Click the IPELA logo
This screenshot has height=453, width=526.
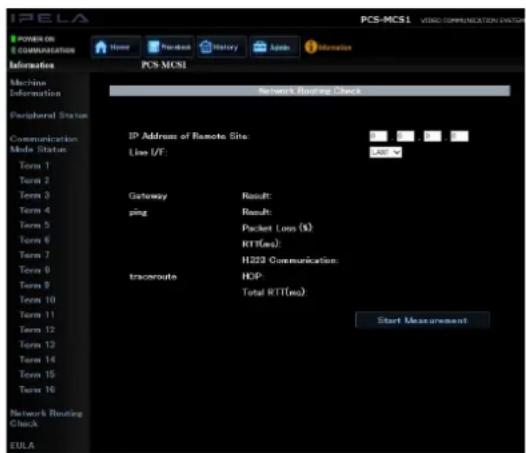(x=49, y=18)
